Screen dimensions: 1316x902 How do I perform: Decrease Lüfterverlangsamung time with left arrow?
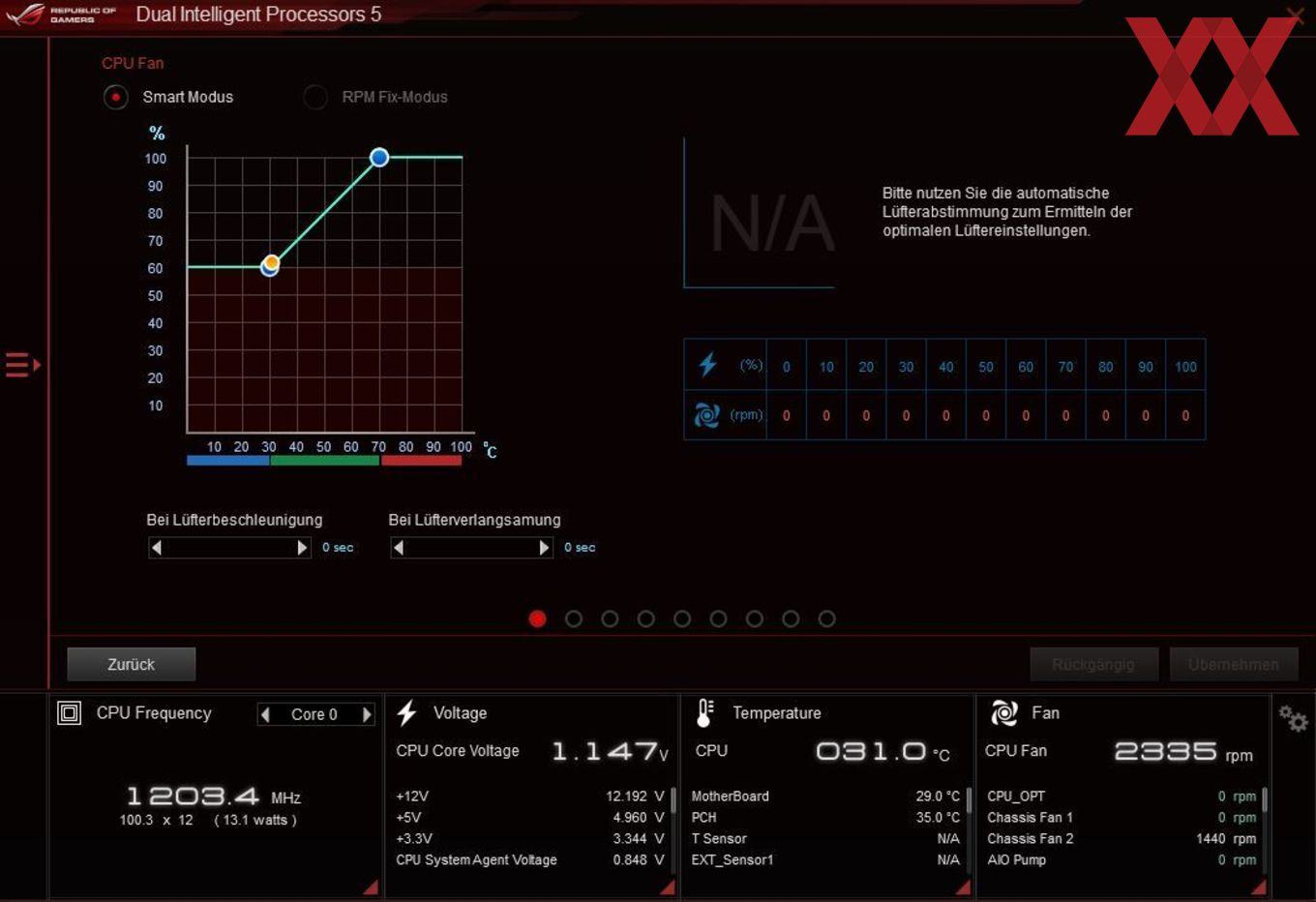coord(399,548)
